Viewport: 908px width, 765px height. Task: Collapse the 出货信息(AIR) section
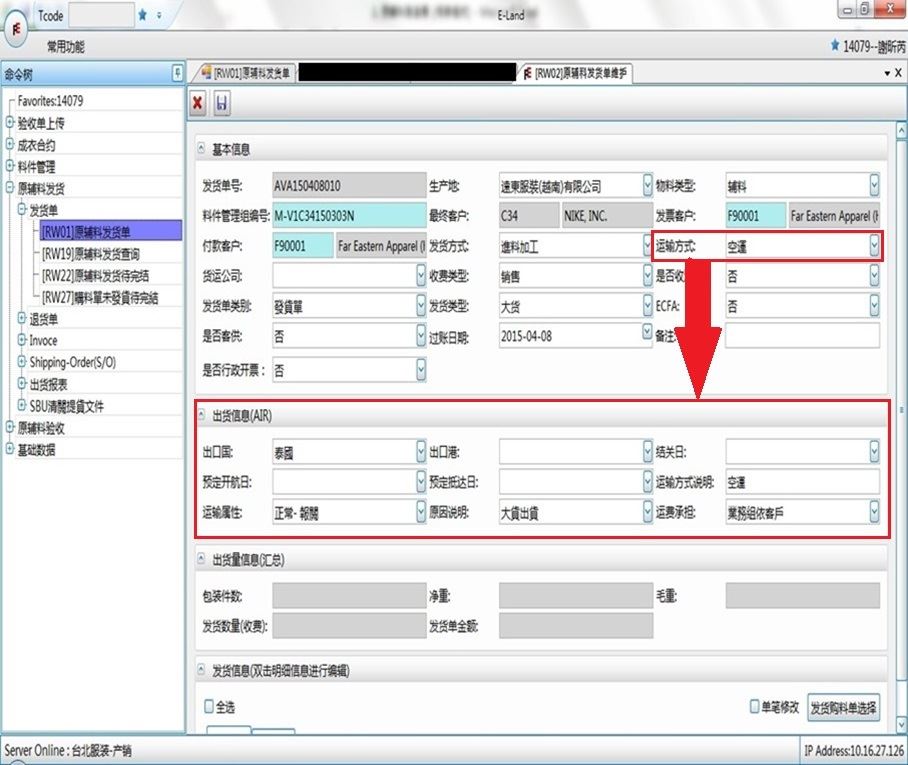[x=201, y=415]
